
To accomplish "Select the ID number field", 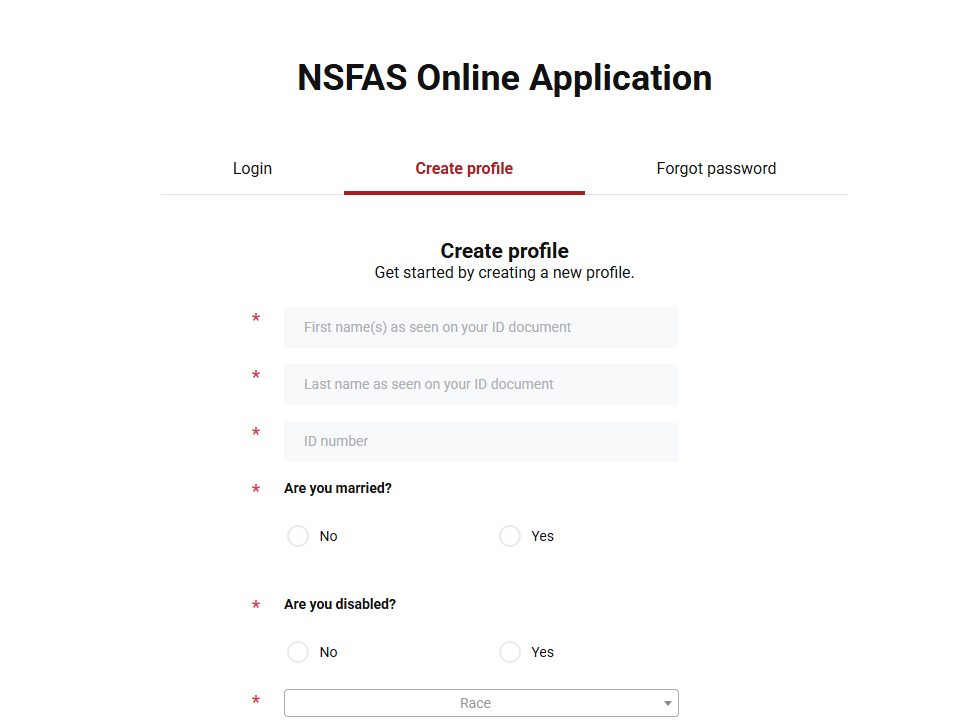I will tap(481, 441).
